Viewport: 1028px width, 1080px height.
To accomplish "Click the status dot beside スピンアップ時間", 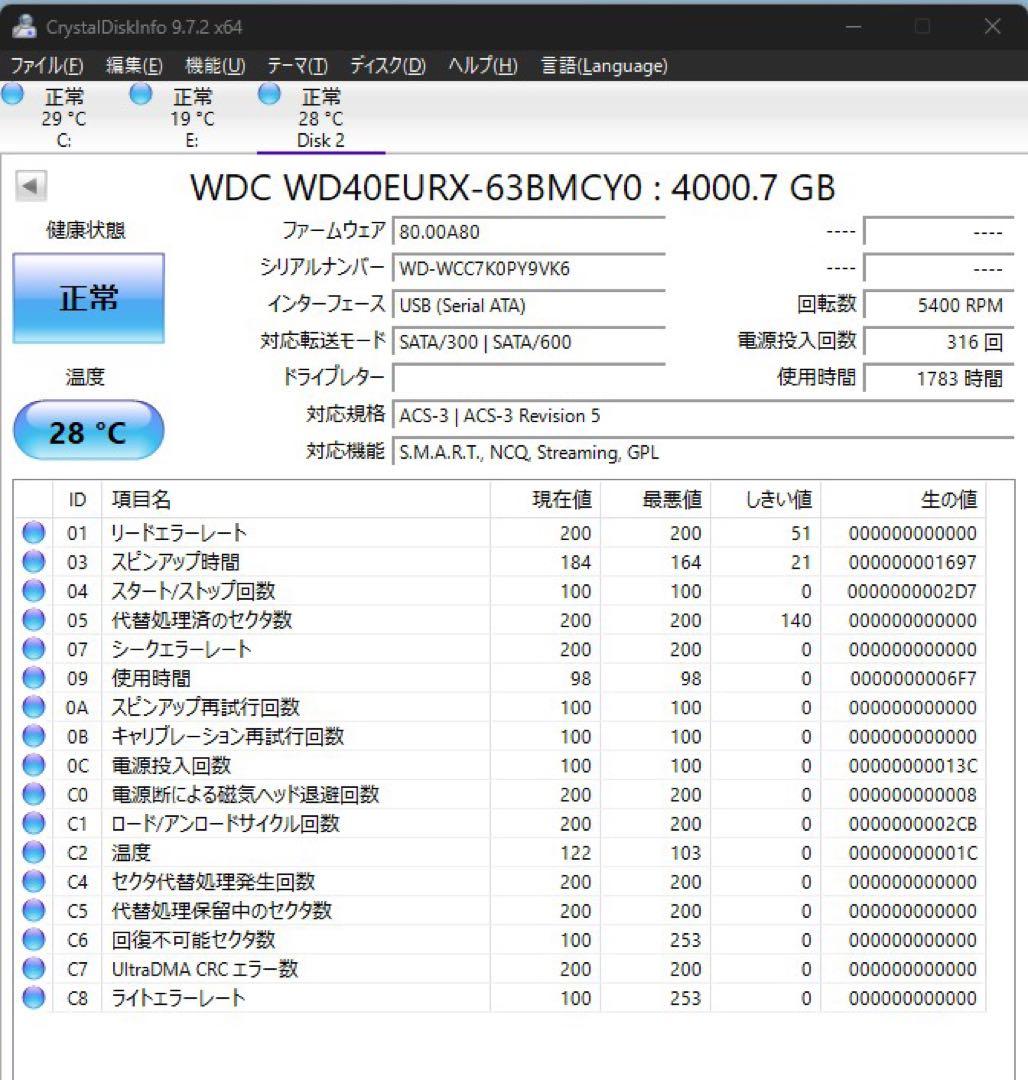I will pyautogui.click(x=32, y=562).
